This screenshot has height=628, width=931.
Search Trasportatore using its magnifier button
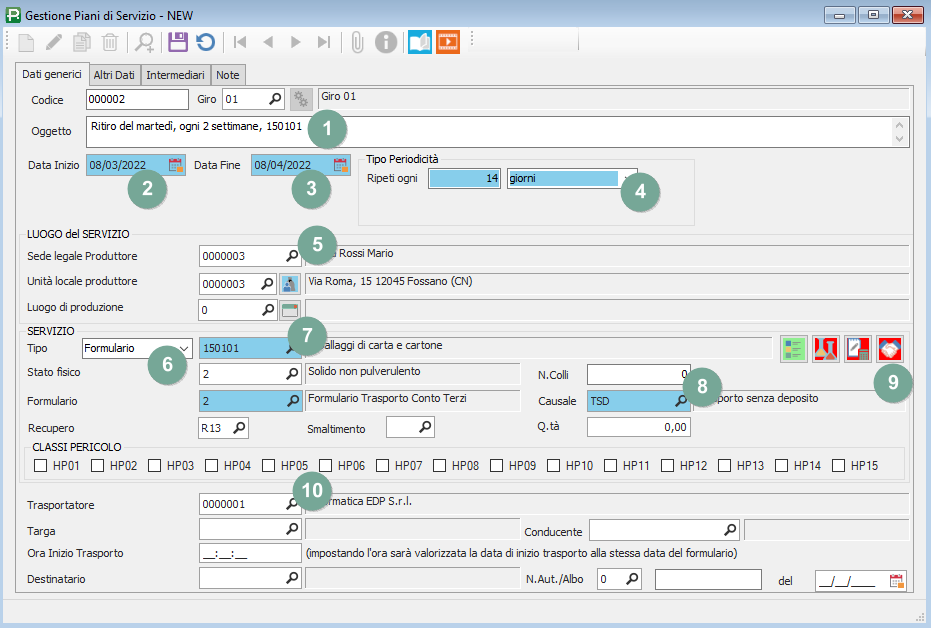point(292,504)
